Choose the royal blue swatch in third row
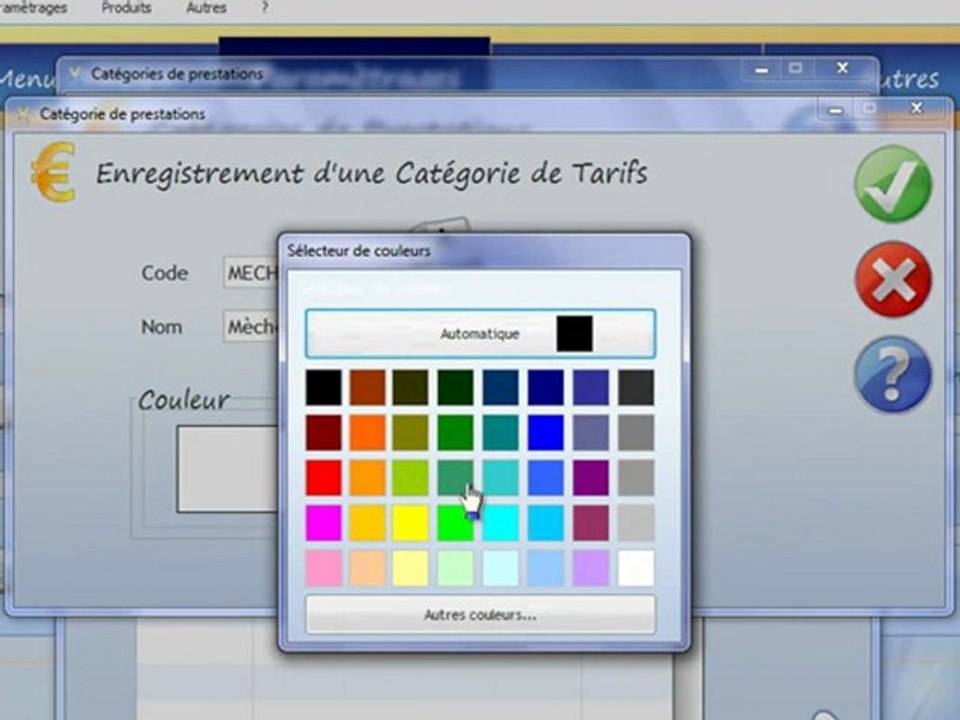The height and width of the screenshot is (720, 960). tap(546, 478)
